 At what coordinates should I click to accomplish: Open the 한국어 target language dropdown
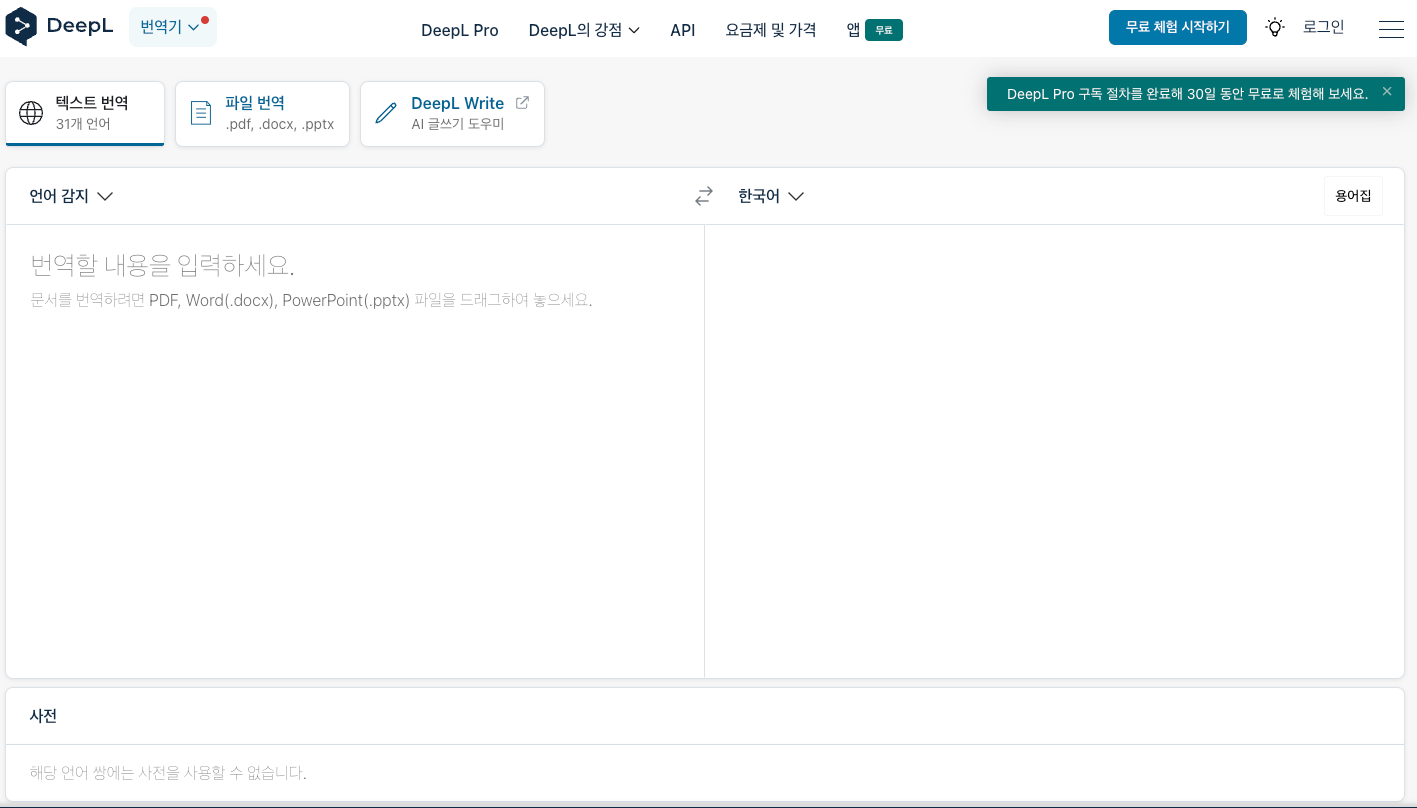pos(771,196)
